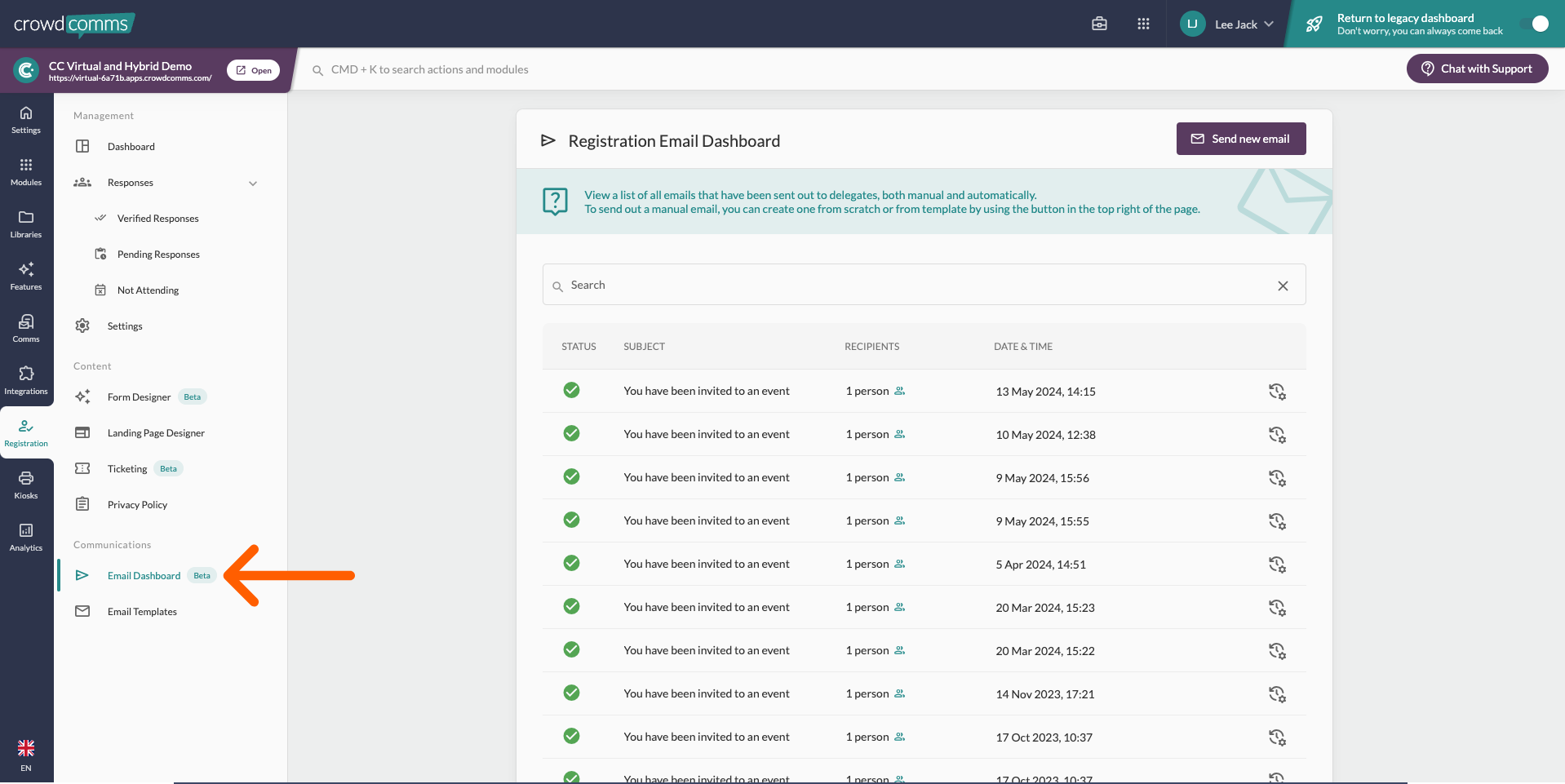Open the Comms section in left rail

tap(26, 328)
